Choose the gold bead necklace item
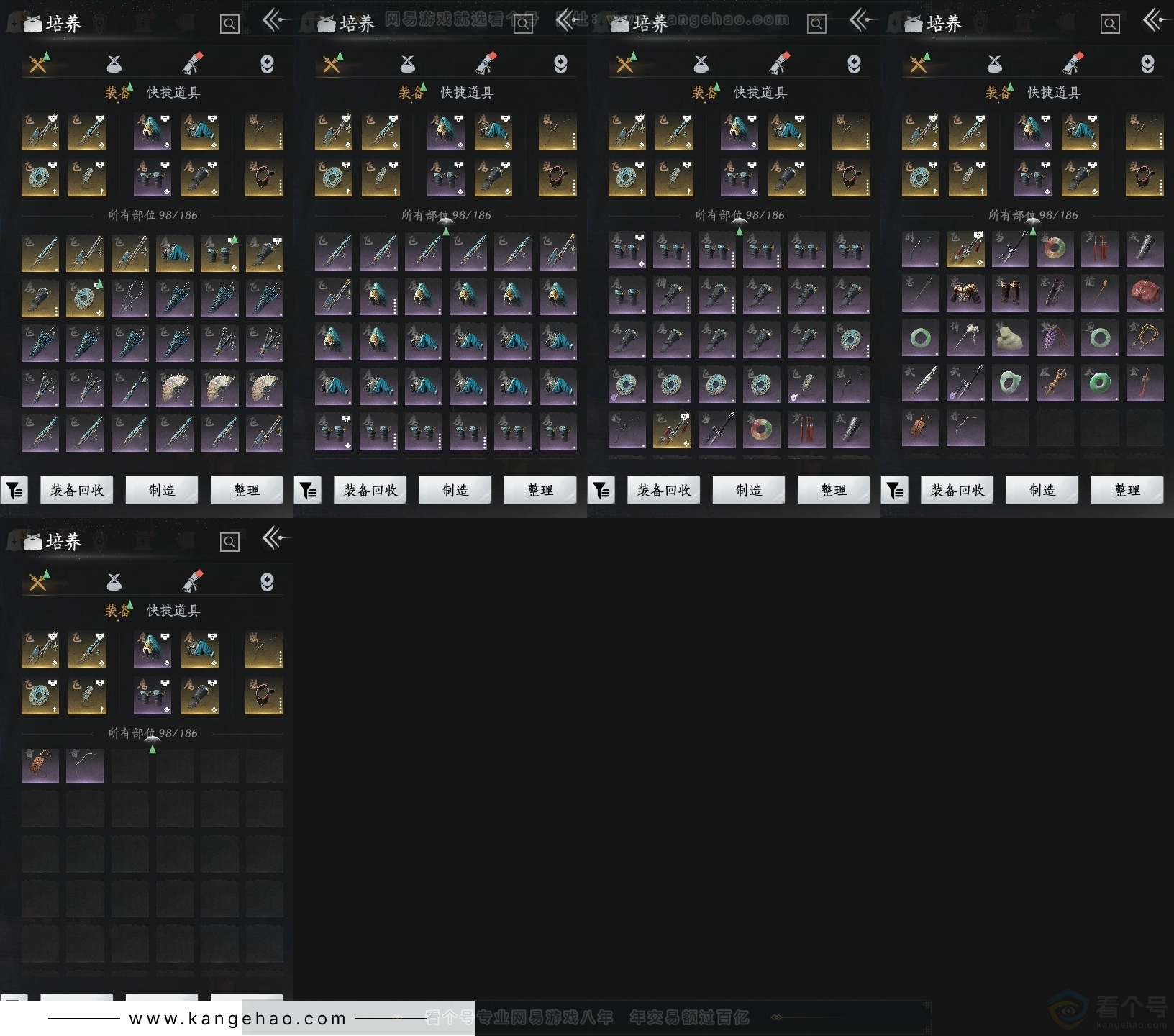 click(x=1145, y=338)
